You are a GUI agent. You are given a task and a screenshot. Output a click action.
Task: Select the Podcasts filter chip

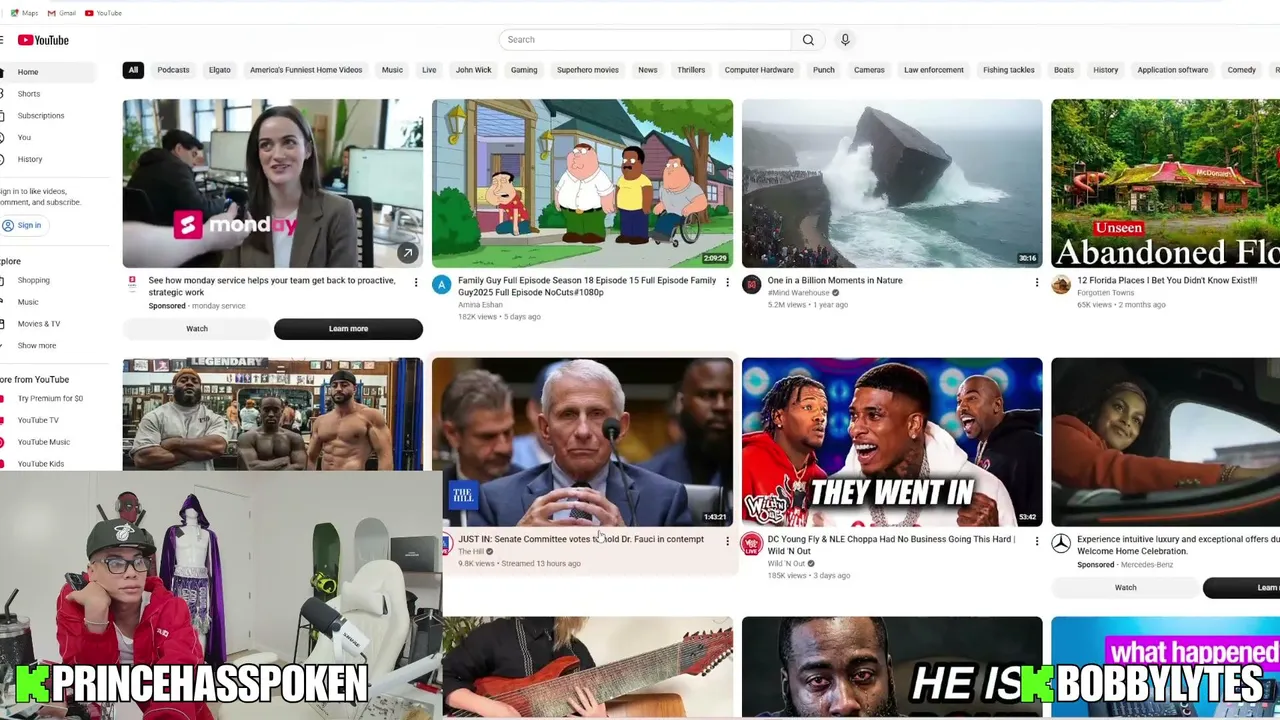173,70
